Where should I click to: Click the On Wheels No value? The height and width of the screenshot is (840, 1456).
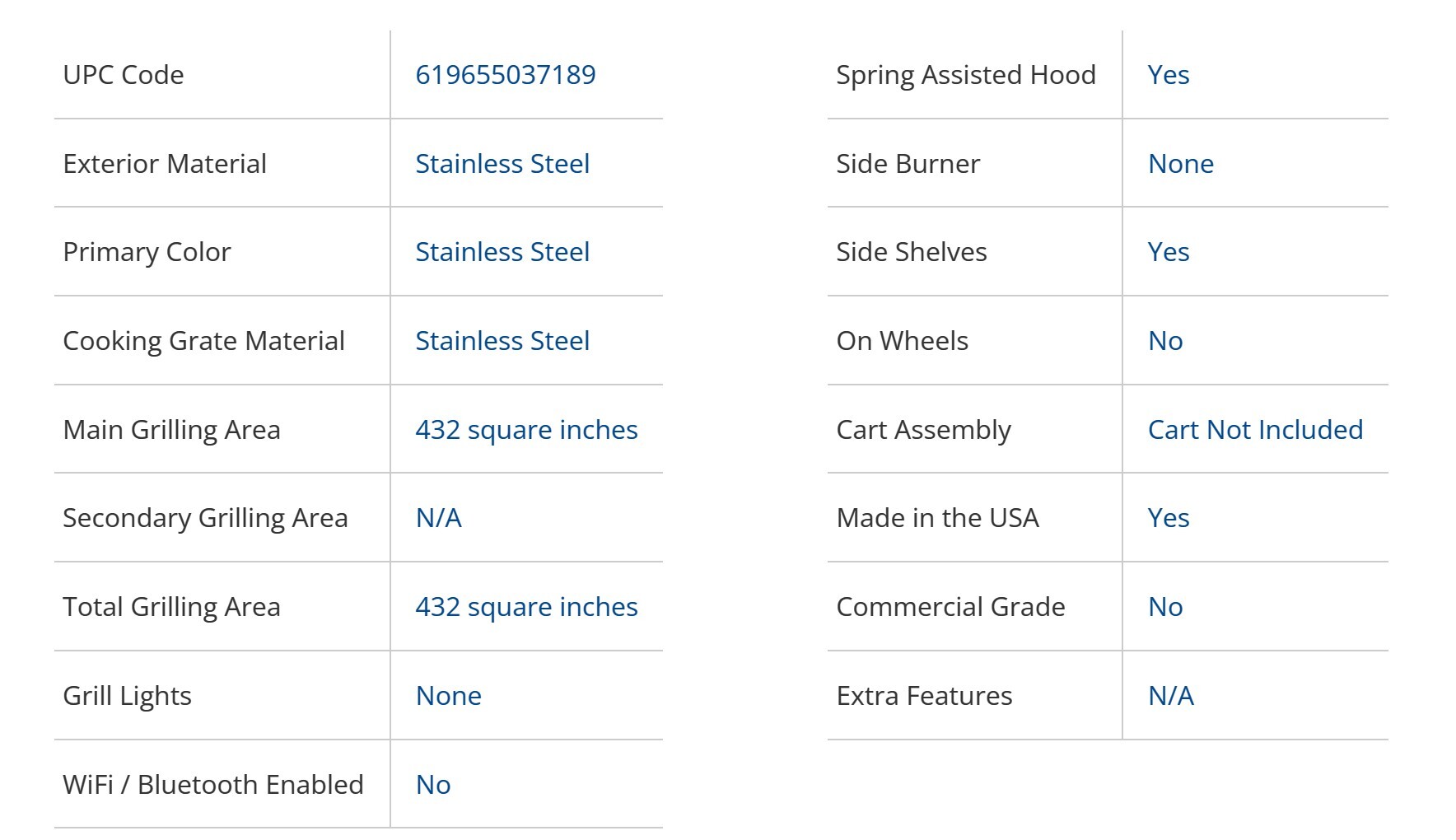tap(1164, 341)
